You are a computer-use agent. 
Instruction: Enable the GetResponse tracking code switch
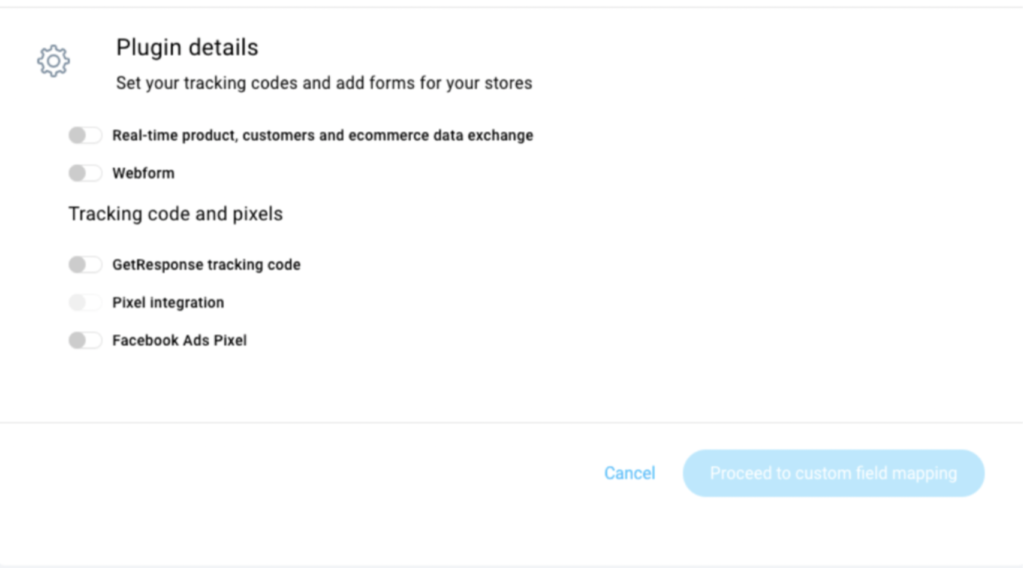point(85,264)
